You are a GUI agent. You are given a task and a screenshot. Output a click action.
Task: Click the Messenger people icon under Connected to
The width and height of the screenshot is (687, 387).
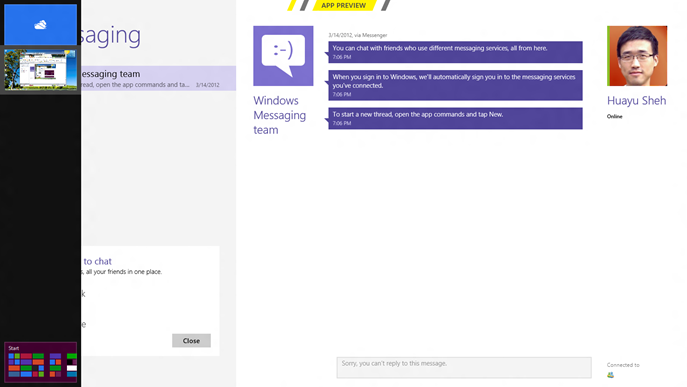point(610,375)
